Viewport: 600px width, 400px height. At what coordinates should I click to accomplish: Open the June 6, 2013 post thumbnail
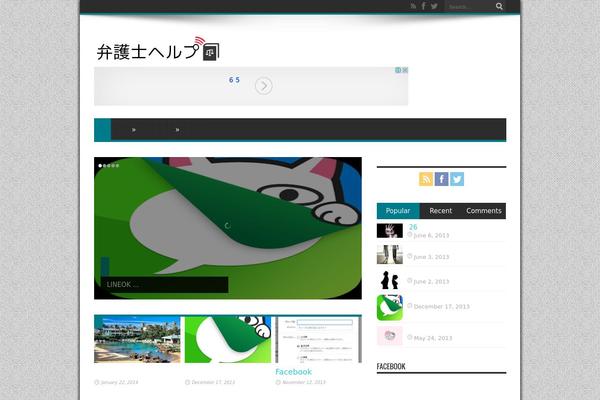tap(390, 231)
